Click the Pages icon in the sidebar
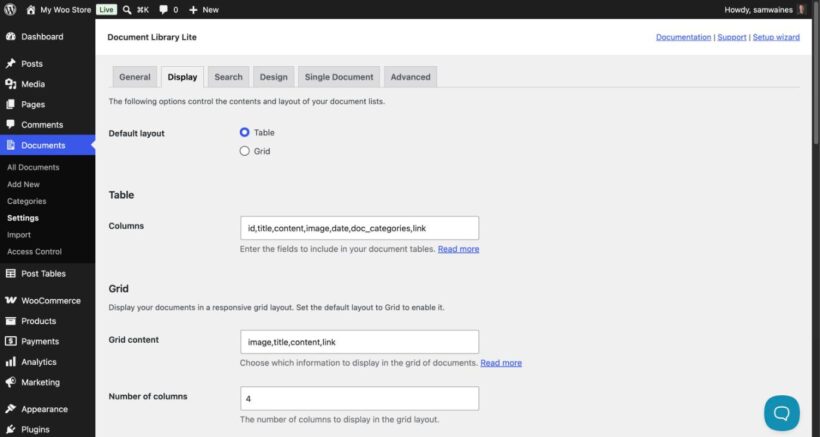This screenshot has width=820, height=437. [x=10, y=105]
